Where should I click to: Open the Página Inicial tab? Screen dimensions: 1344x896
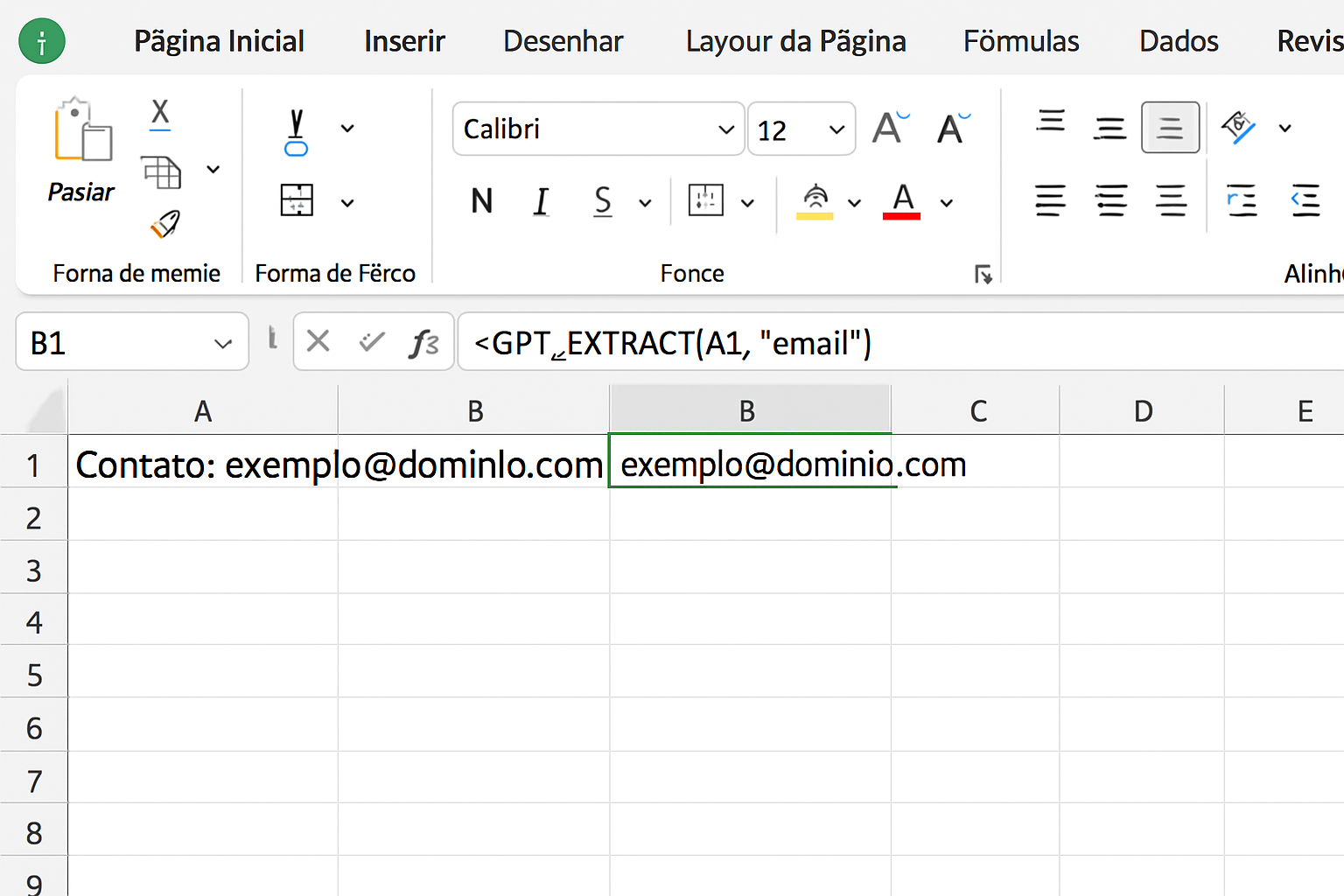[219, 41]
